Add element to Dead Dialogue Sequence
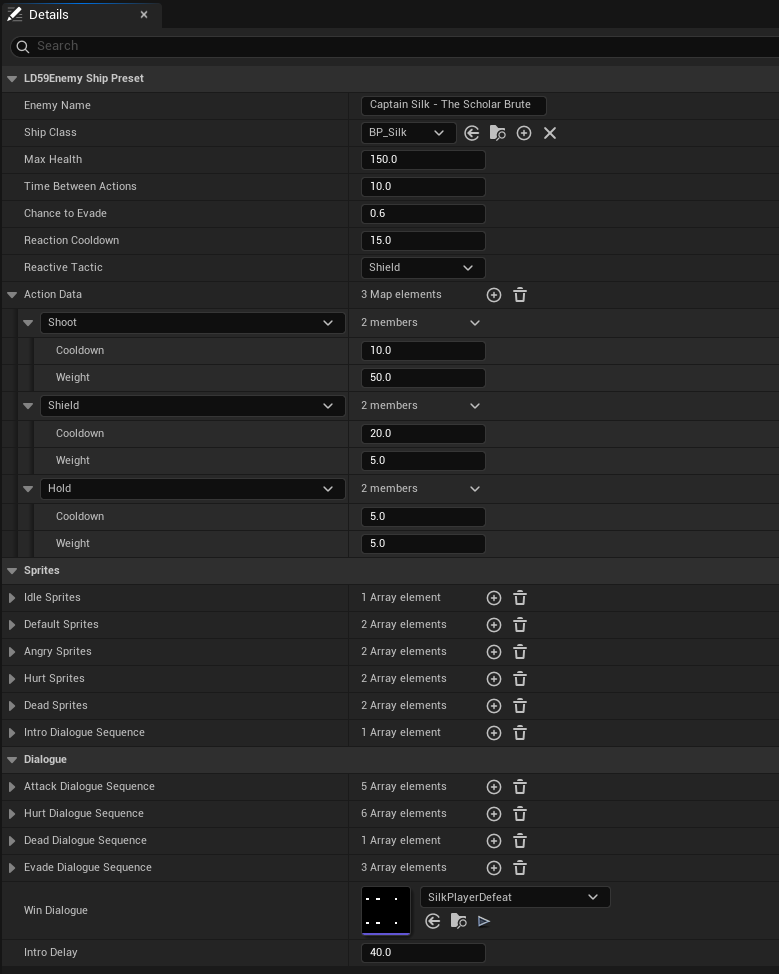The width and height of the screenshot is (779, 974). (494, 841)
